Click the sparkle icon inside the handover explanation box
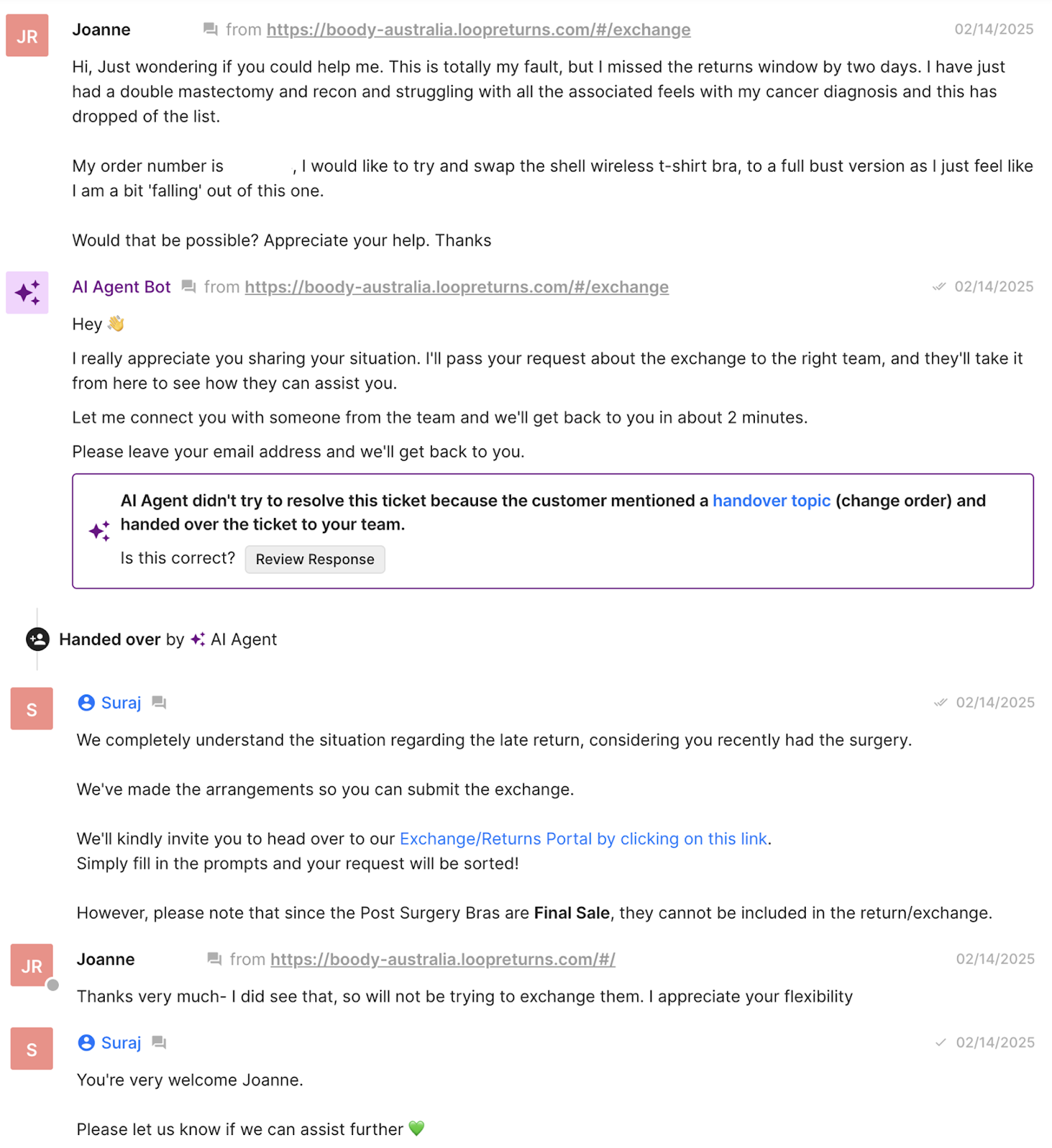The image size is (1052, 1148). [98, 530]
